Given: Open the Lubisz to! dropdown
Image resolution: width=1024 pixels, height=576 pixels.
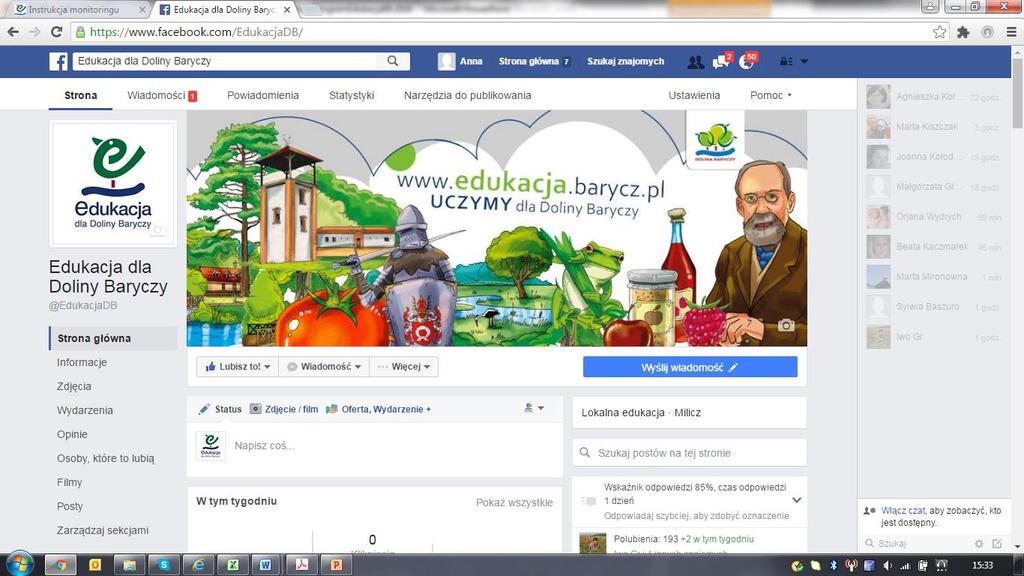Looking at the screenshot, I should 238,366.
